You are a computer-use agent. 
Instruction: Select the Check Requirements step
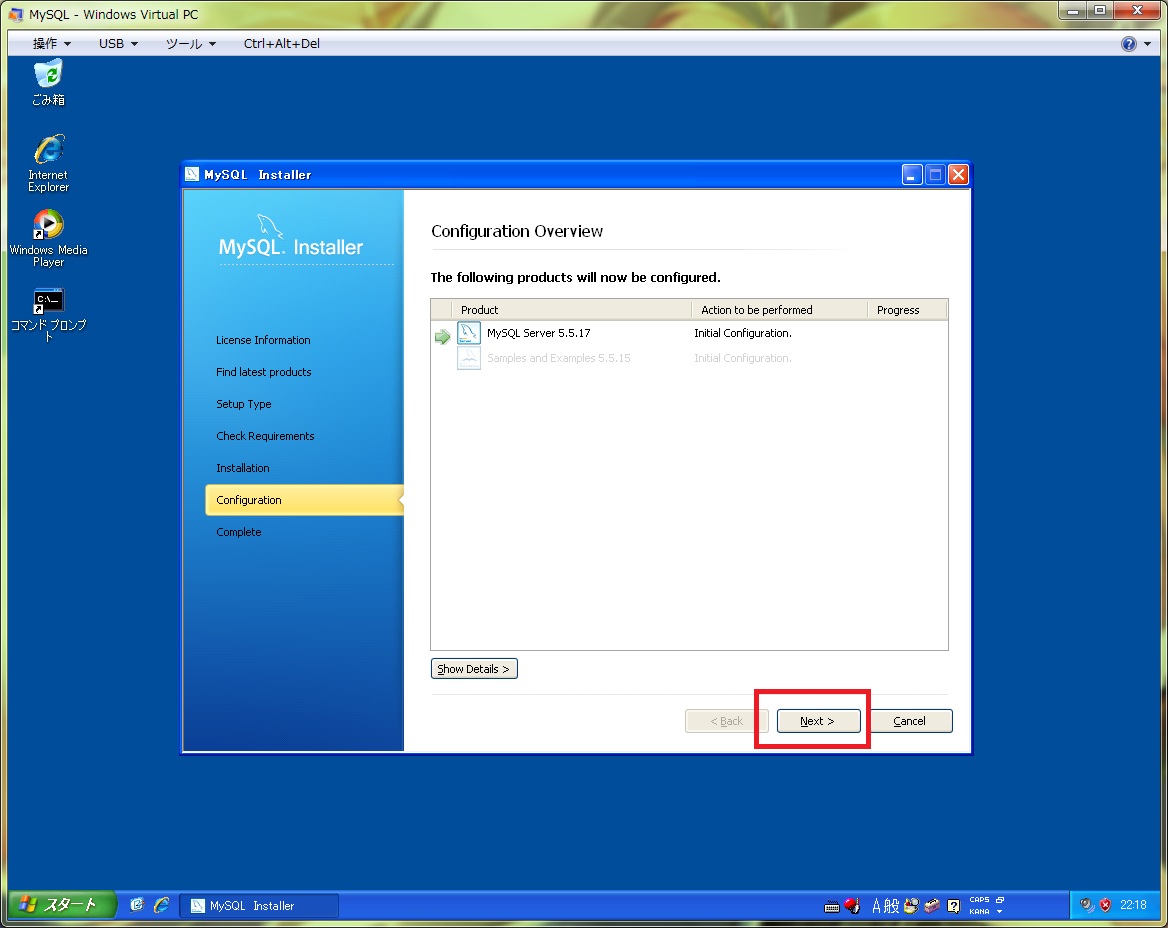(x=265, y=436)
